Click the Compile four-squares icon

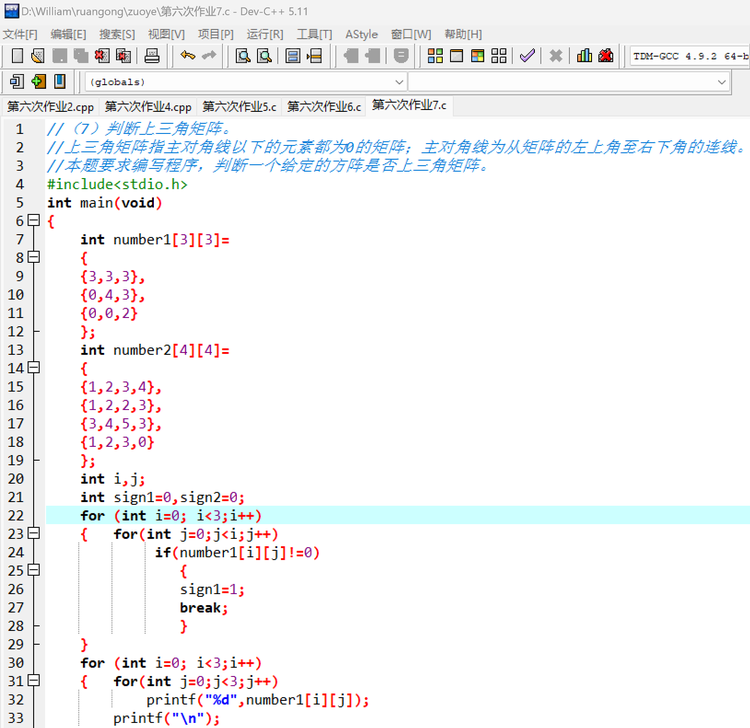(x=435, y=56)
